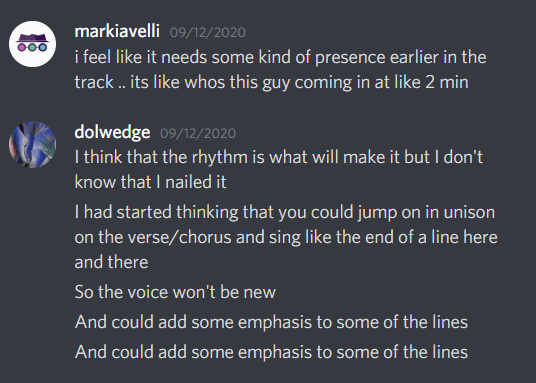Click dolwedge's 09/12/2020 timestamp
This screenshot has height=383, width=536.
(198, 133)
